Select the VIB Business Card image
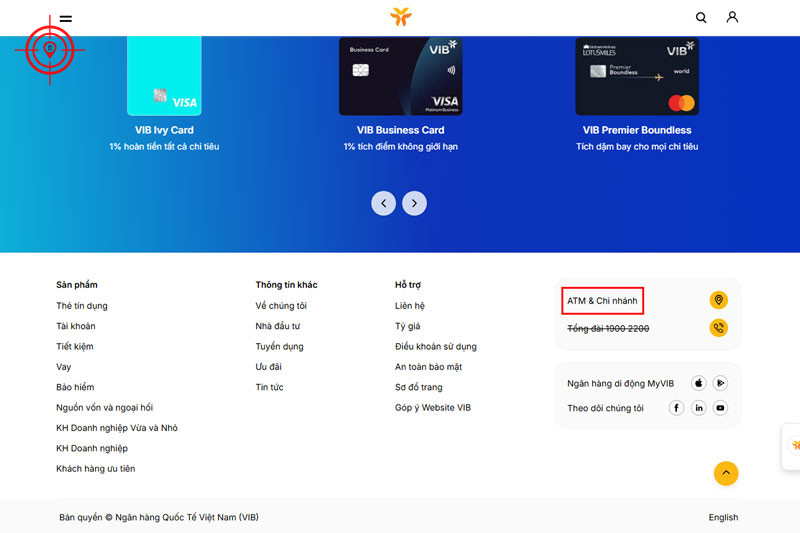The image size is (800, 533). pos(401,76)
